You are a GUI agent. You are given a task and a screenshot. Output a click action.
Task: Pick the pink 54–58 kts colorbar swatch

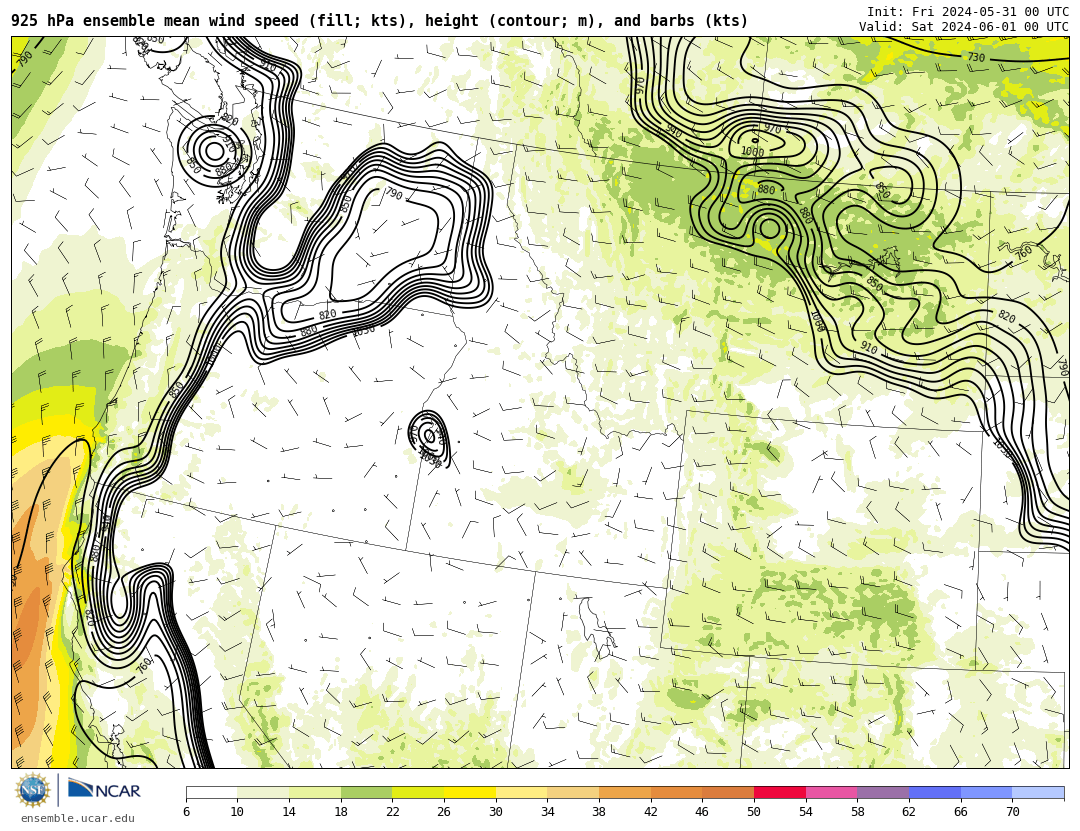point(831,792)
